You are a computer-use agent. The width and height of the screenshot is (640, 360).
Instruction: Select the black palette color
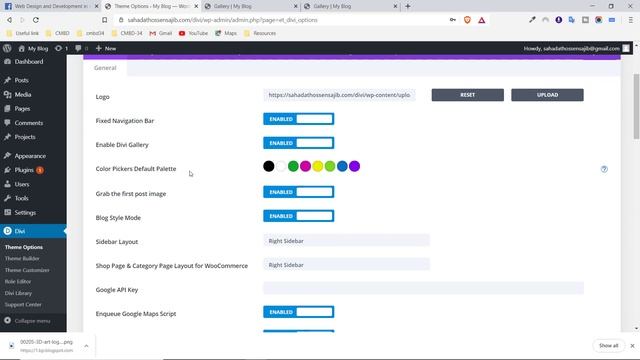coord(269,166)
